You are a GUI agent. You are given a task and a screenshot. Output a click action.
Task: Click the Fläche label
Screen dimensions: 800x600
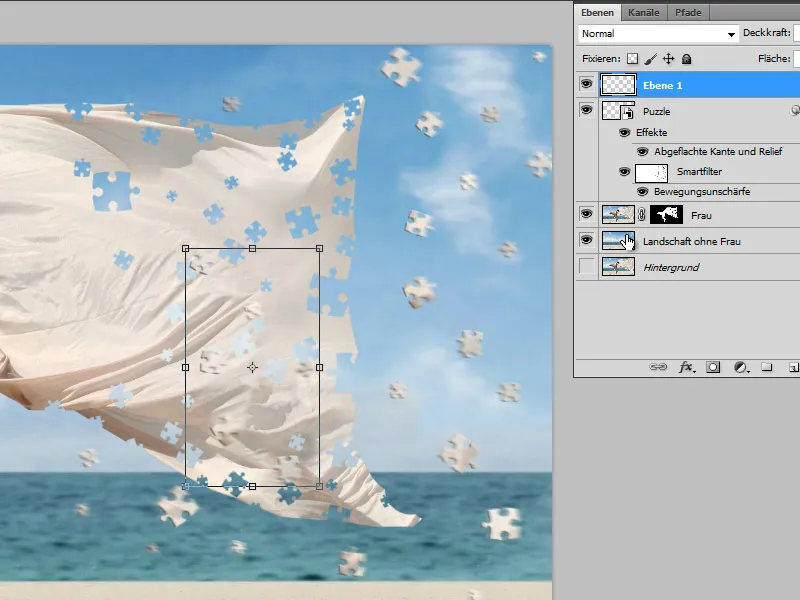click(x=774, y=59)
